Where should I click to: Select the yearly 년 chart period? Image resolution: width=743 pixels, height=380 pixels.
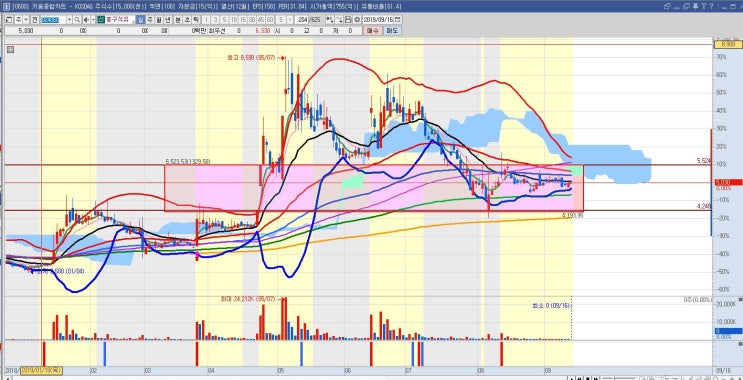click(167, 20)
